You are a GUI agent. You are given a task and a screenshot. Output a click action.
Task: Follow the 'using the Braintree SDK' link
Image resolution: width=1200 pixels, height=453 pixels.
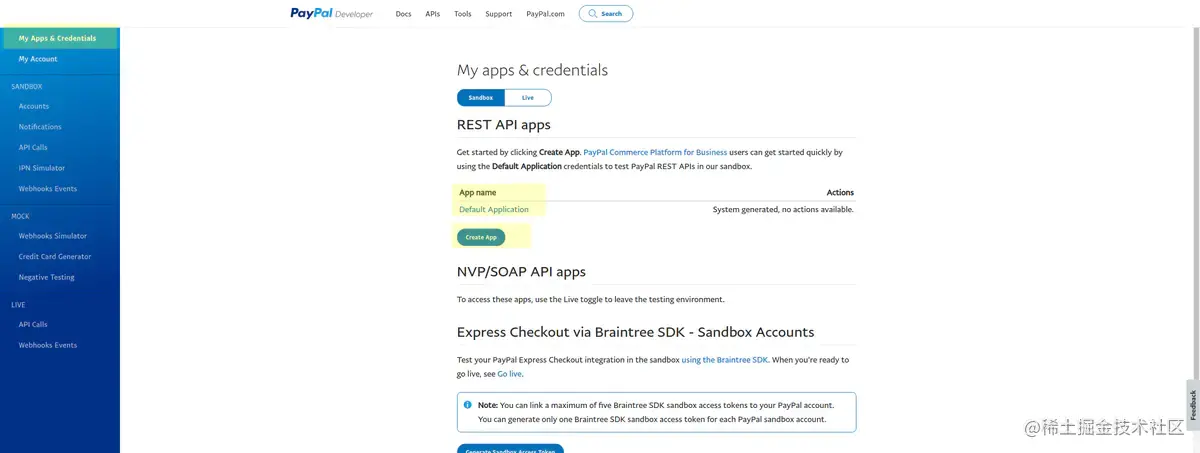[725, 360]
